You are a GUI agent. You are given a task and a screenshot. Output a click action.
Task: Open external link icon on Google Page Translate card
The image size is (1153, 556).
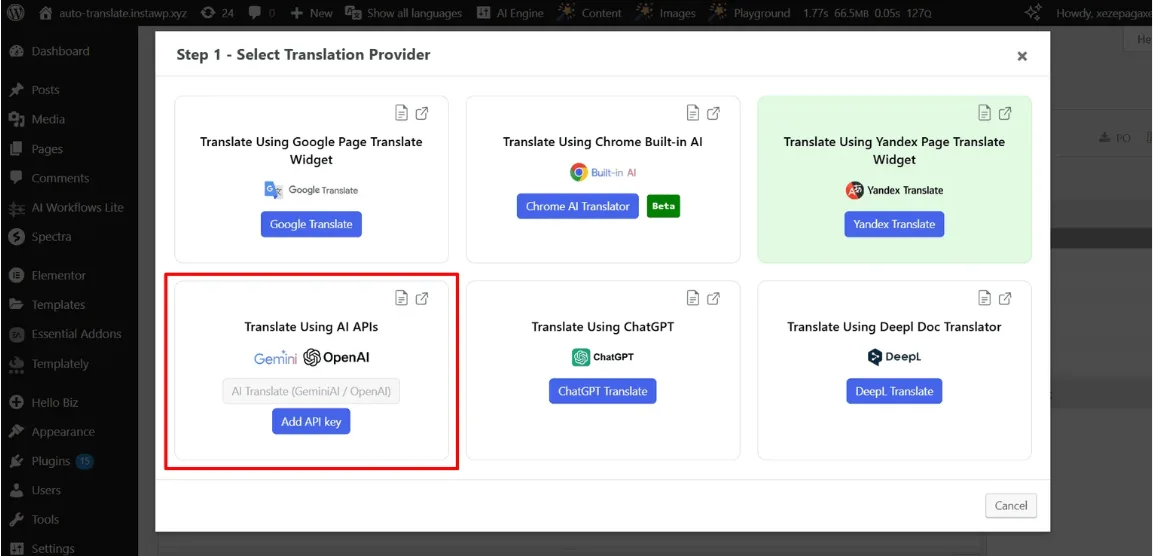(x=422, y=113)
